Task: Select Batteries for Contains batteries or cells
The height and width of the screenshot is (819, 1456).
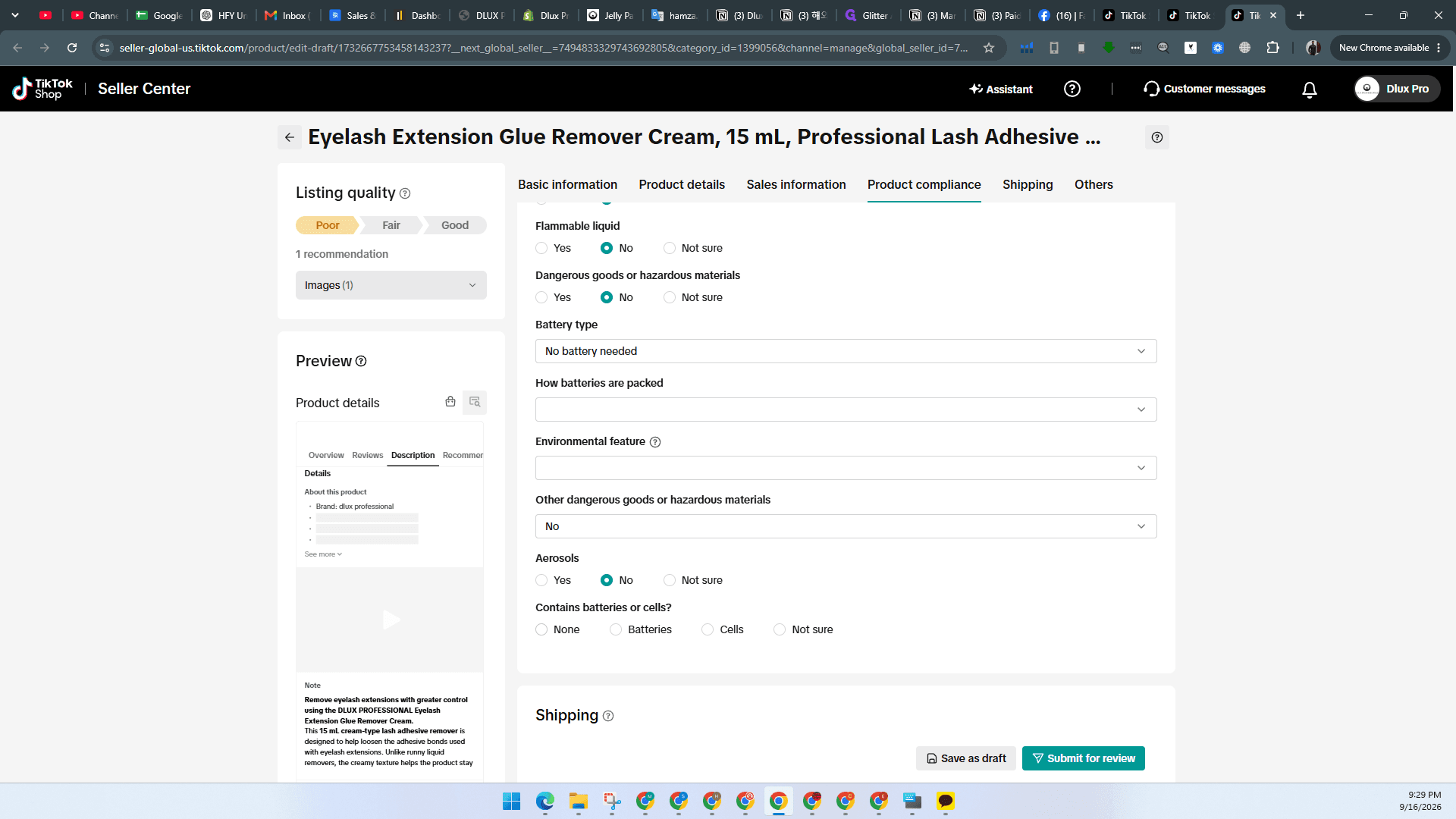Action: point(616,629)
